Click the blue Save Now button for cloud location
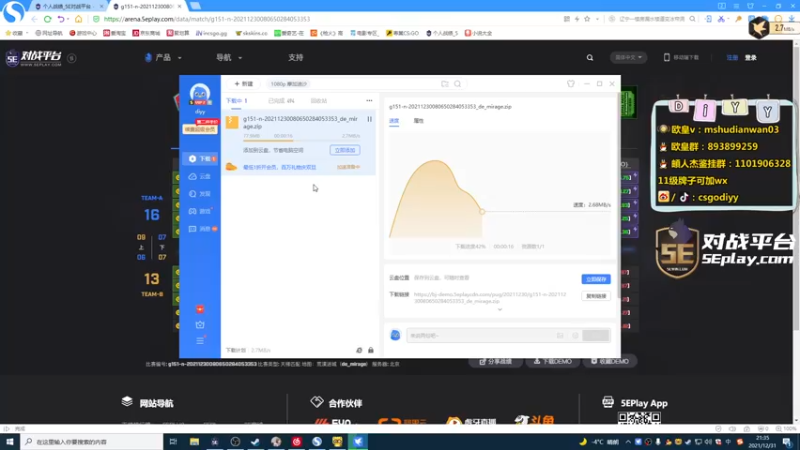800x450 pixels. coord(596,279)
